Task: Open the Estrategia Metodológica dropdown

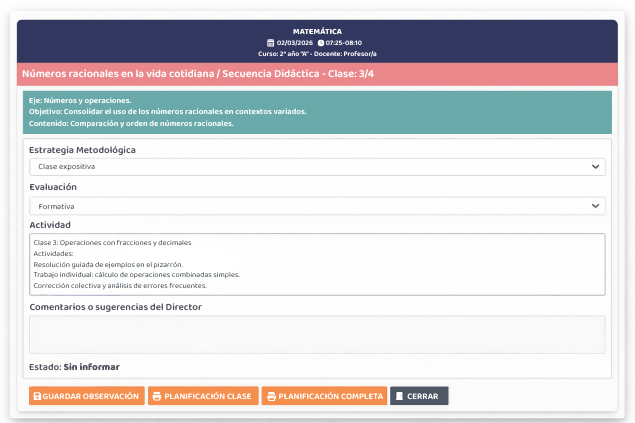Action: [x=316, y=167]
